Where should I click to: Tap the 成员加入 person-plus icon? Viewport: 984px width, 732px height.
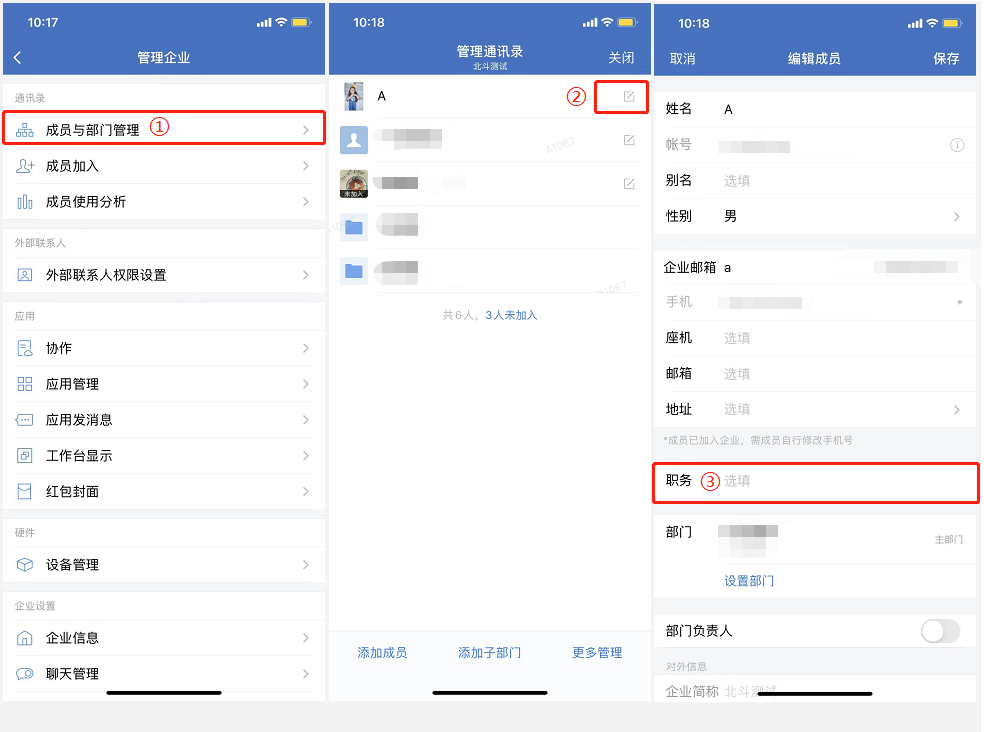click(24, 166)
